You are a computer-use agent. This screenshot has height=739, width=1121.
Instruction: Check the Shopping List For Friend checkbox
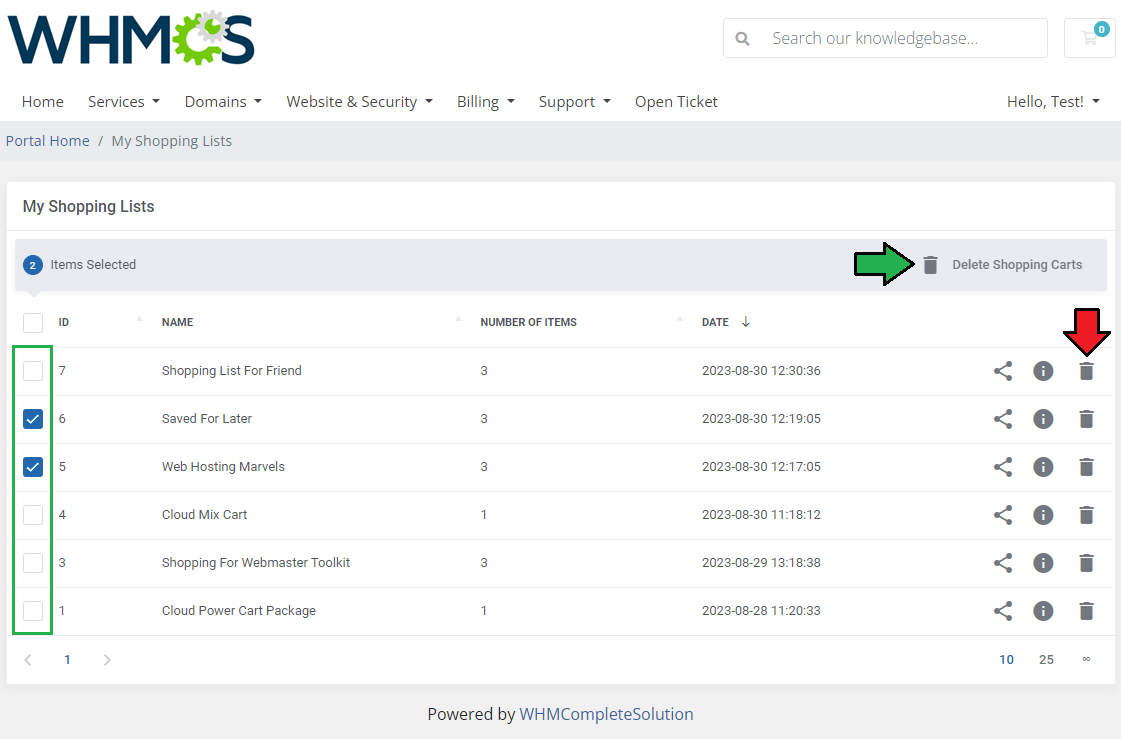(x=33, y=371)
